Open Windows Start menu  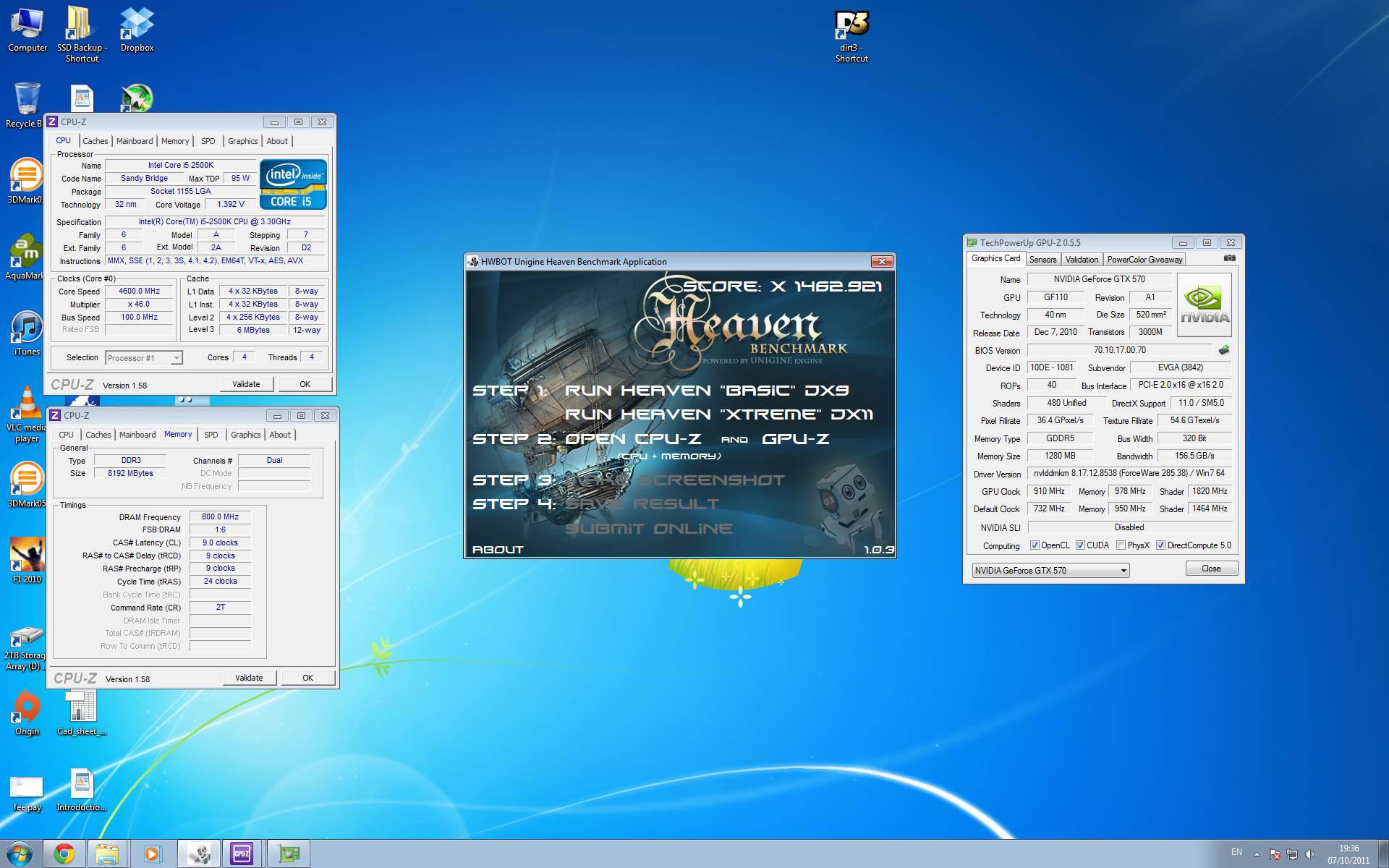[18, 854]
